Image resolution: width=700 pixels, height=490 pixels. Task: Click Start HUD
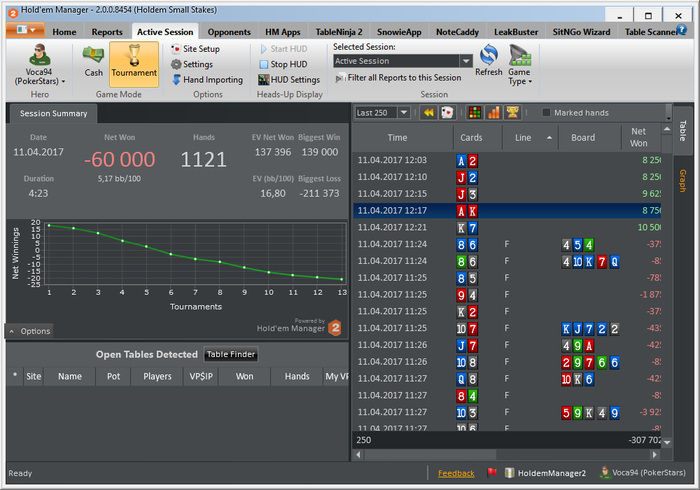tap(283, 49)
